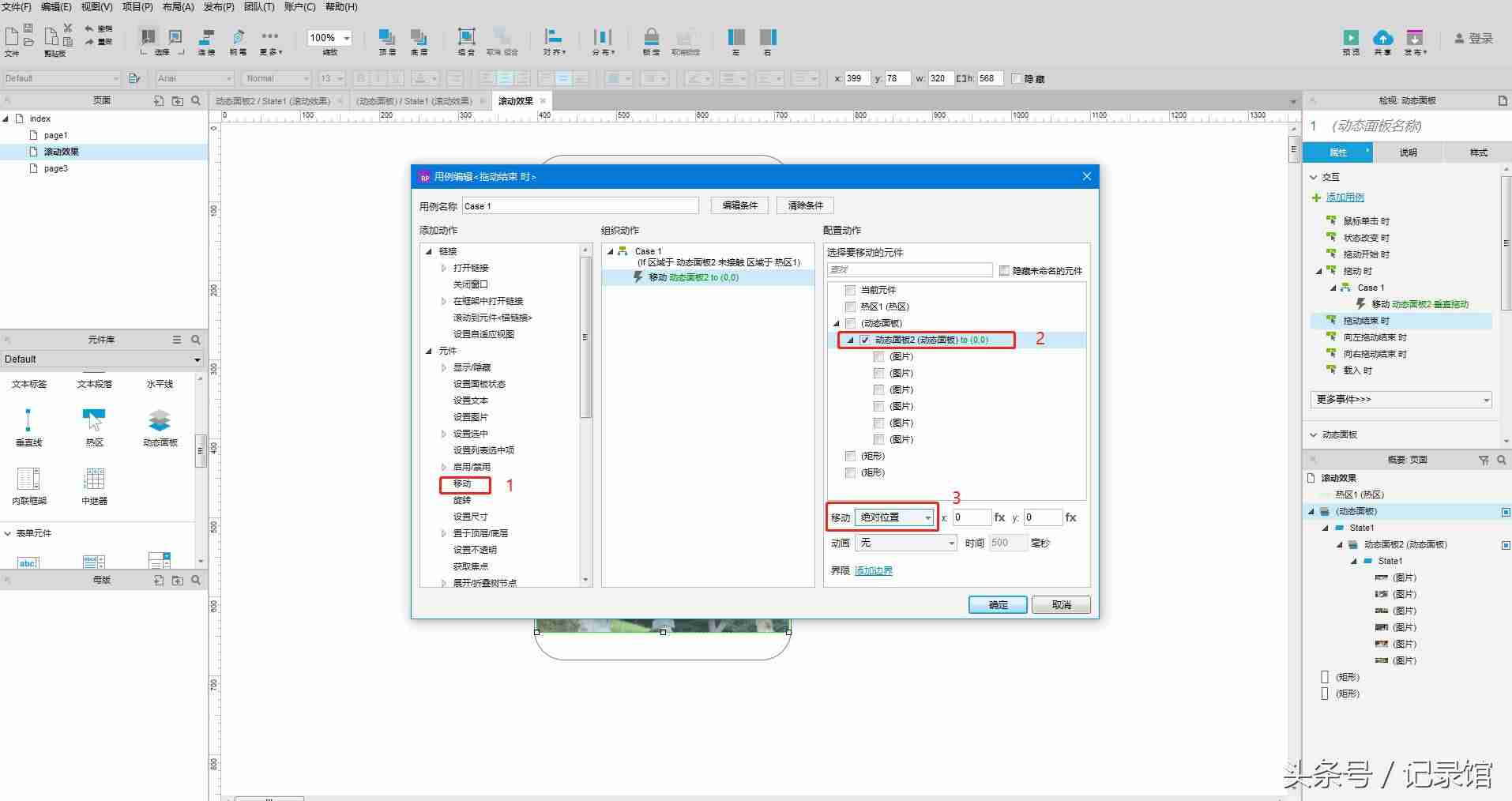Viewport: 1512px width, 801px height.
Task: Click the 左 left panel toggle icon
Action: tap(735, 37)
